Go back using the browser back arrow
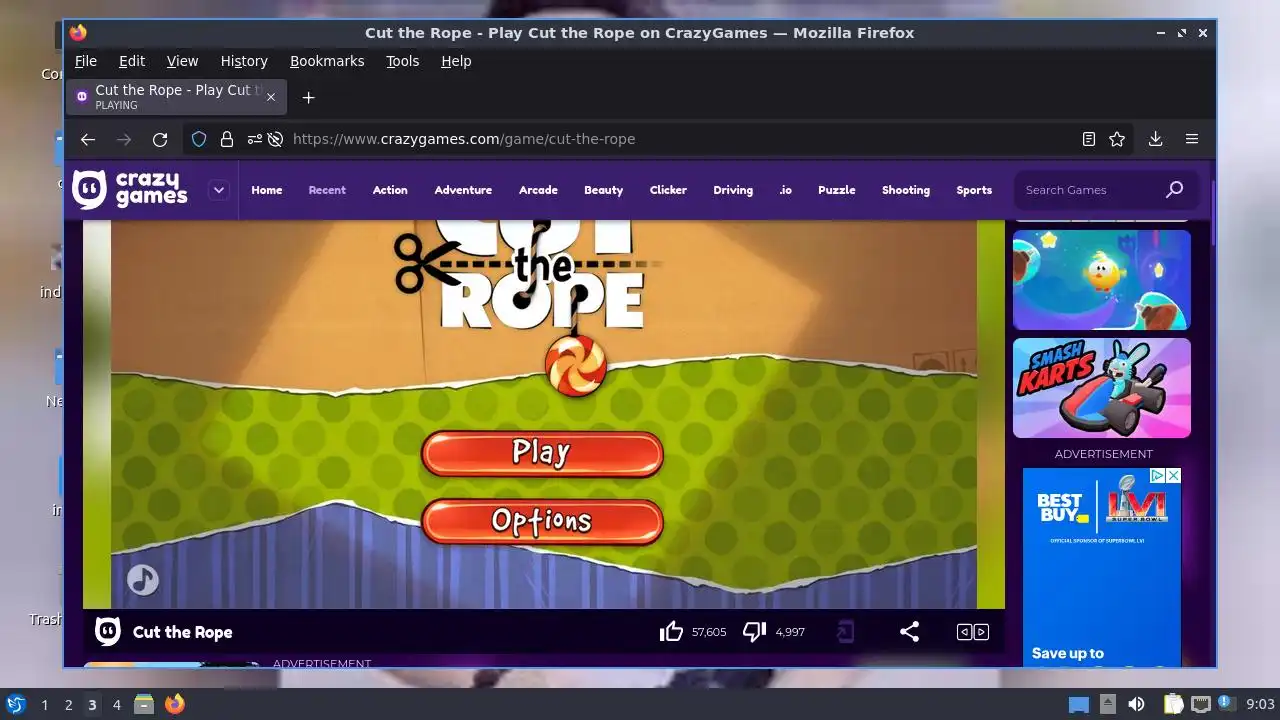This screenshot has width=1280, height=720. tap(88, 139)
